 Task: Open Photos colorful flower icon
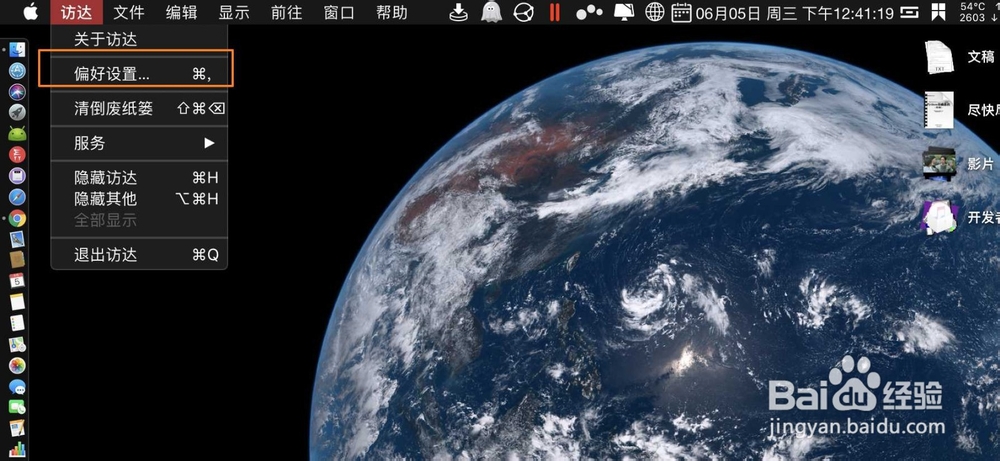coord(17,365)
